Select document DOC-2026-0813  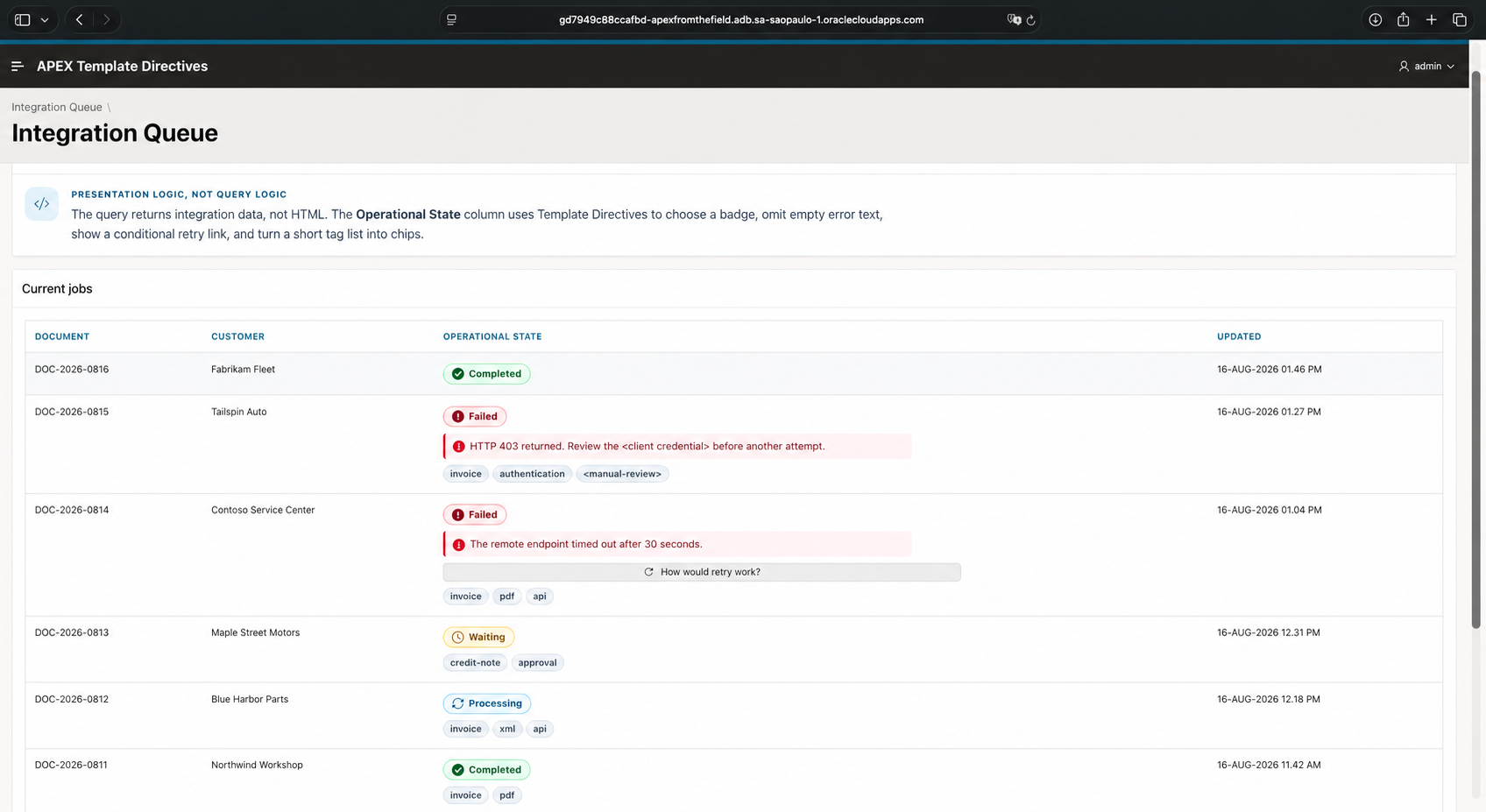(x=72, y=632)
